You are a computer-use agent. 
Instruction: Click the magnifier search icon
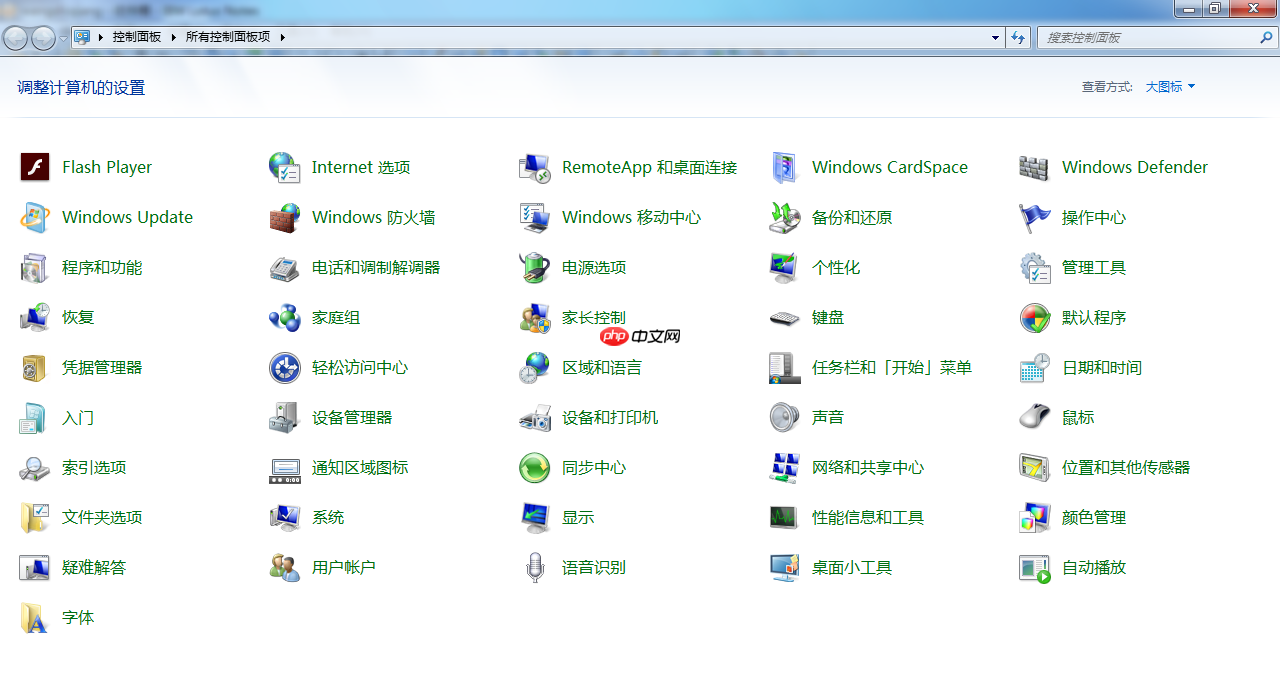[1266, 37]
